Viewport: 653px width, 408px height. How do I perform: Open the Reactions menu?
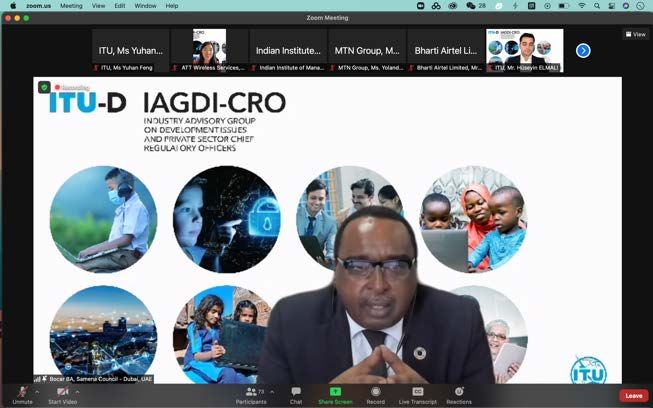pyautogui.click(x=459, y=395)
